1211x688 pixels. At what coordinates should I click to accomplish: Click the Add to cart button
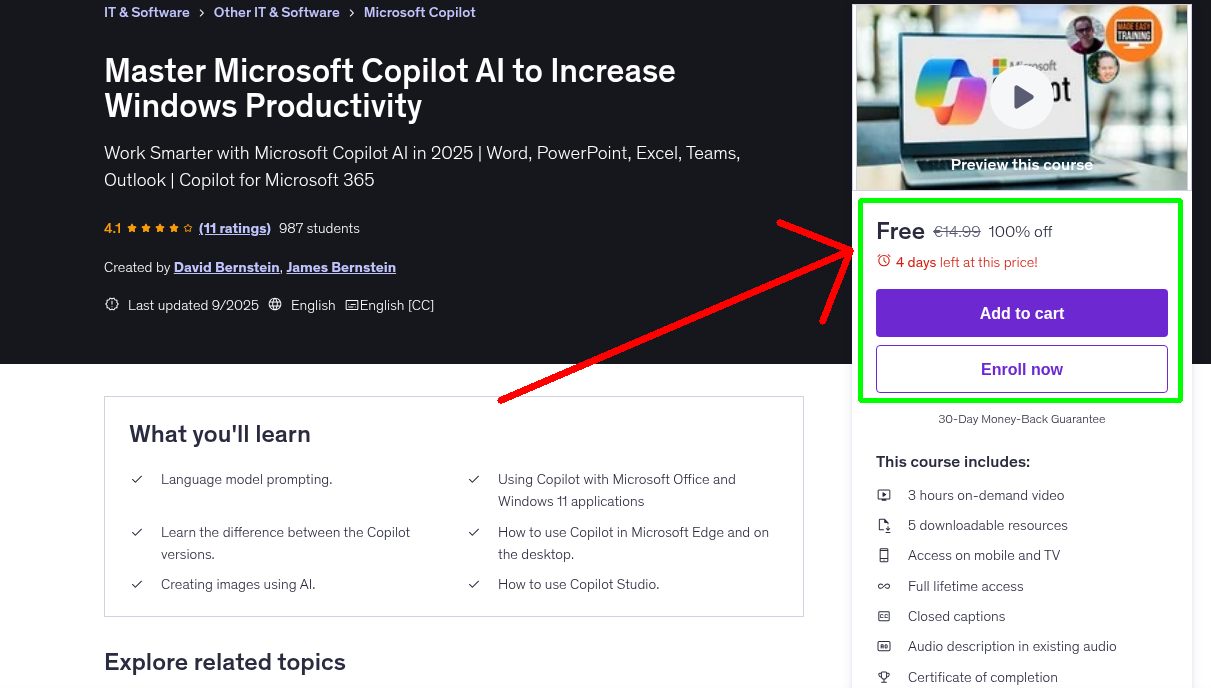pyautogui.click(x=1021, y=313)
